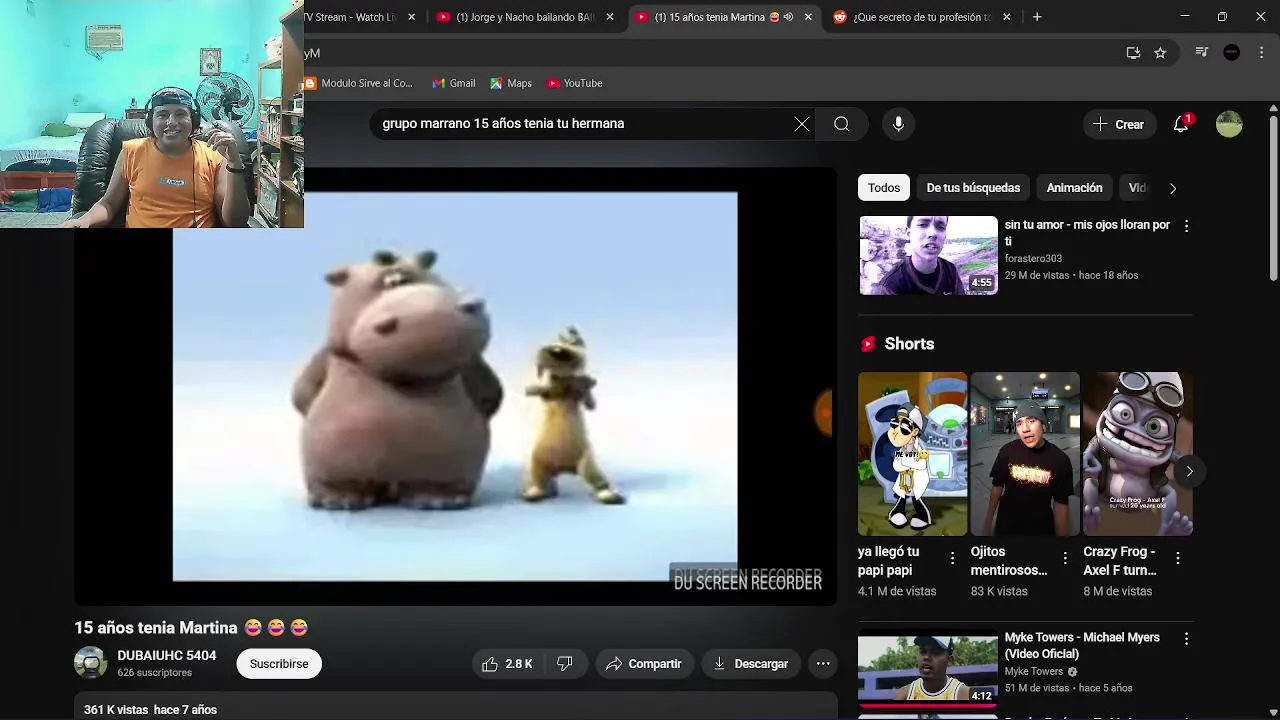Viewport: 1280px width, 720px height.
Task: Open the media control icon in the Chrome toolbar
Action: [1202, 53]
